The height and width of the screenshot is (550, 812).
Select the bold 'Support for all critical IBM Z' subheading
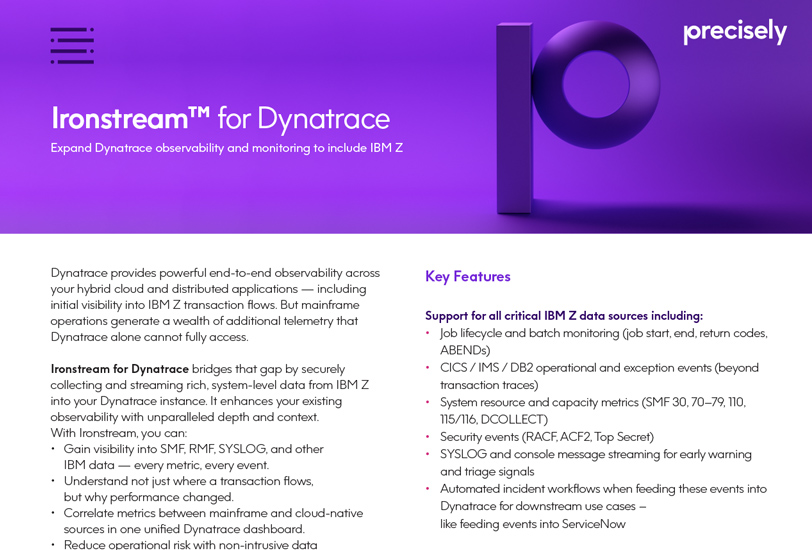pos(563,315)
